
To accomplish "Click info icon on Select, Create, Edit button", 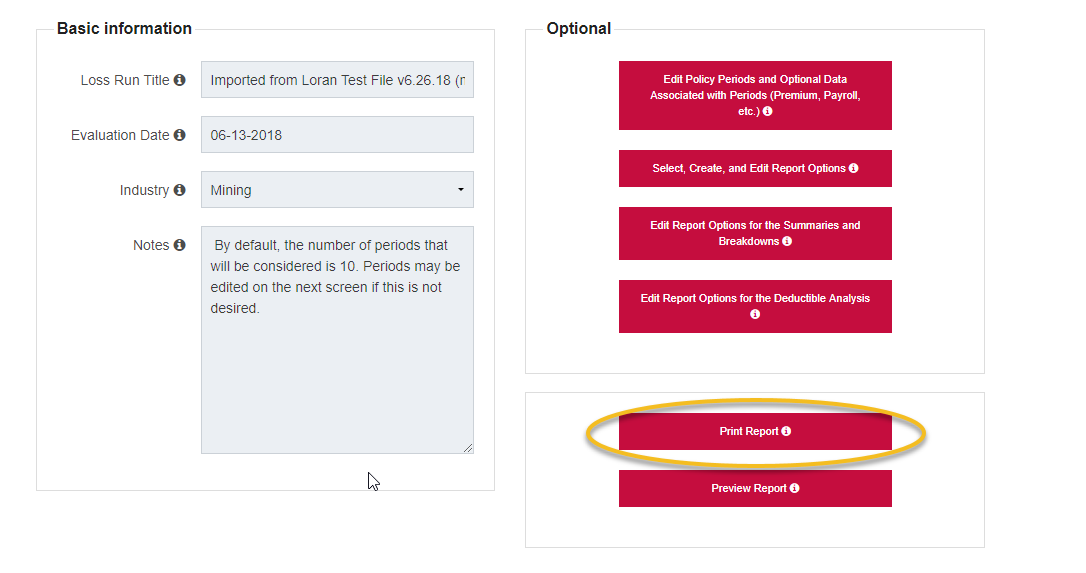I will pos(853,169).
